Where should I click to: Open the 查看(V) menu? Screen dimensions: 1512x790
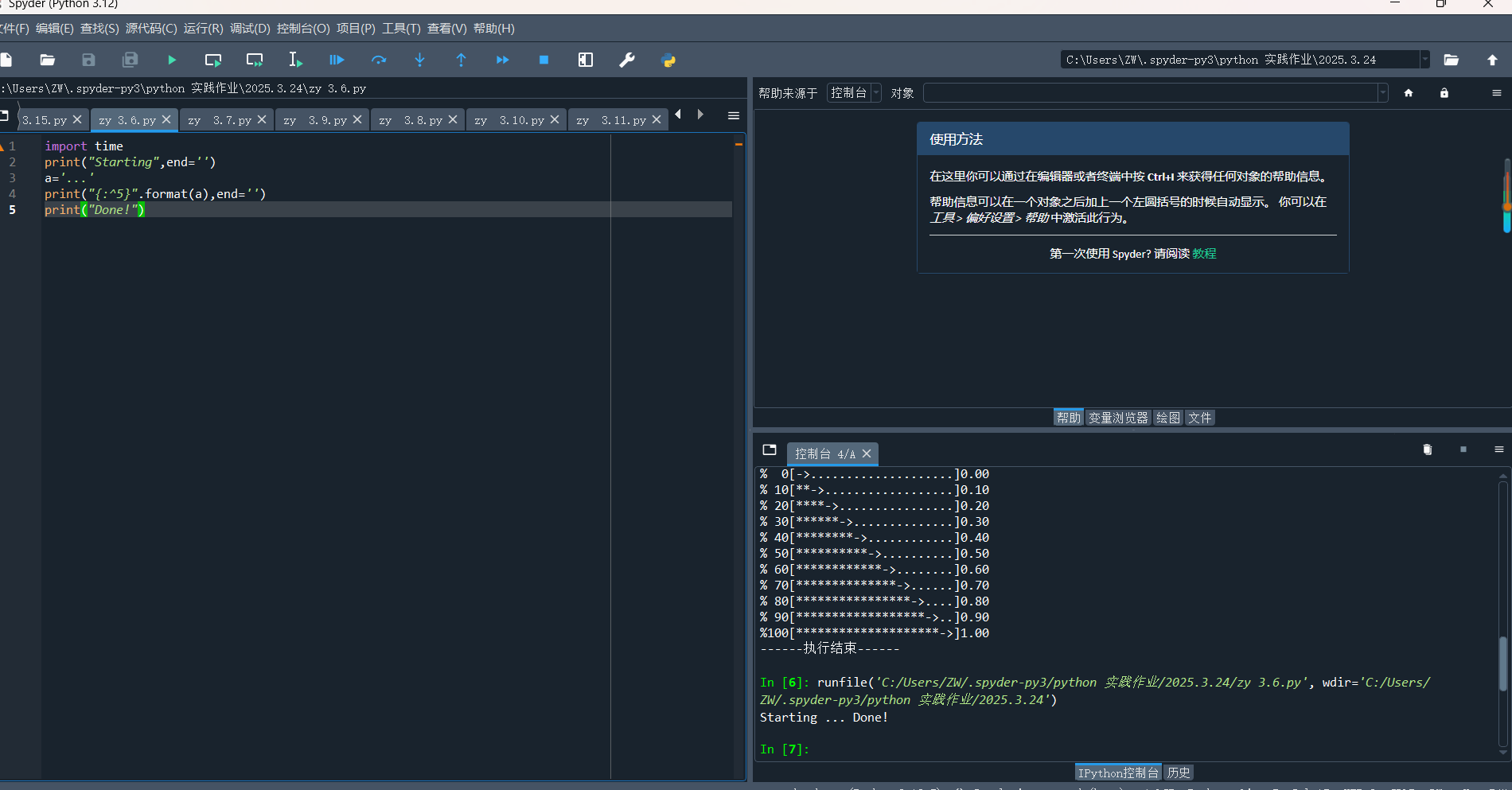tap(446, 29)
